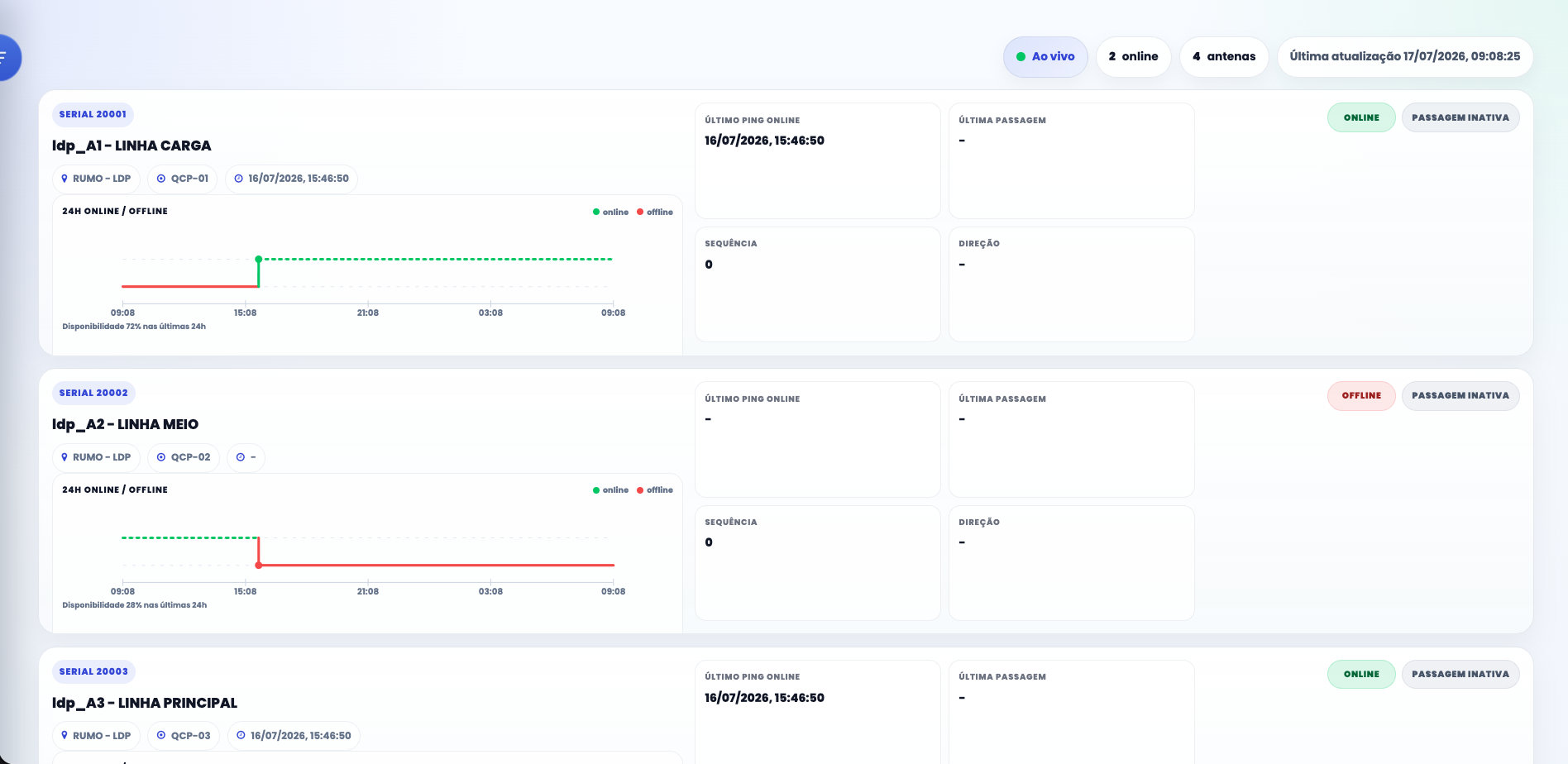Viewport: 1568px width, 764px height.
Task: Click PASSAGEM INATIVA badge for ldp_A3
Action: coord(1460,675)
